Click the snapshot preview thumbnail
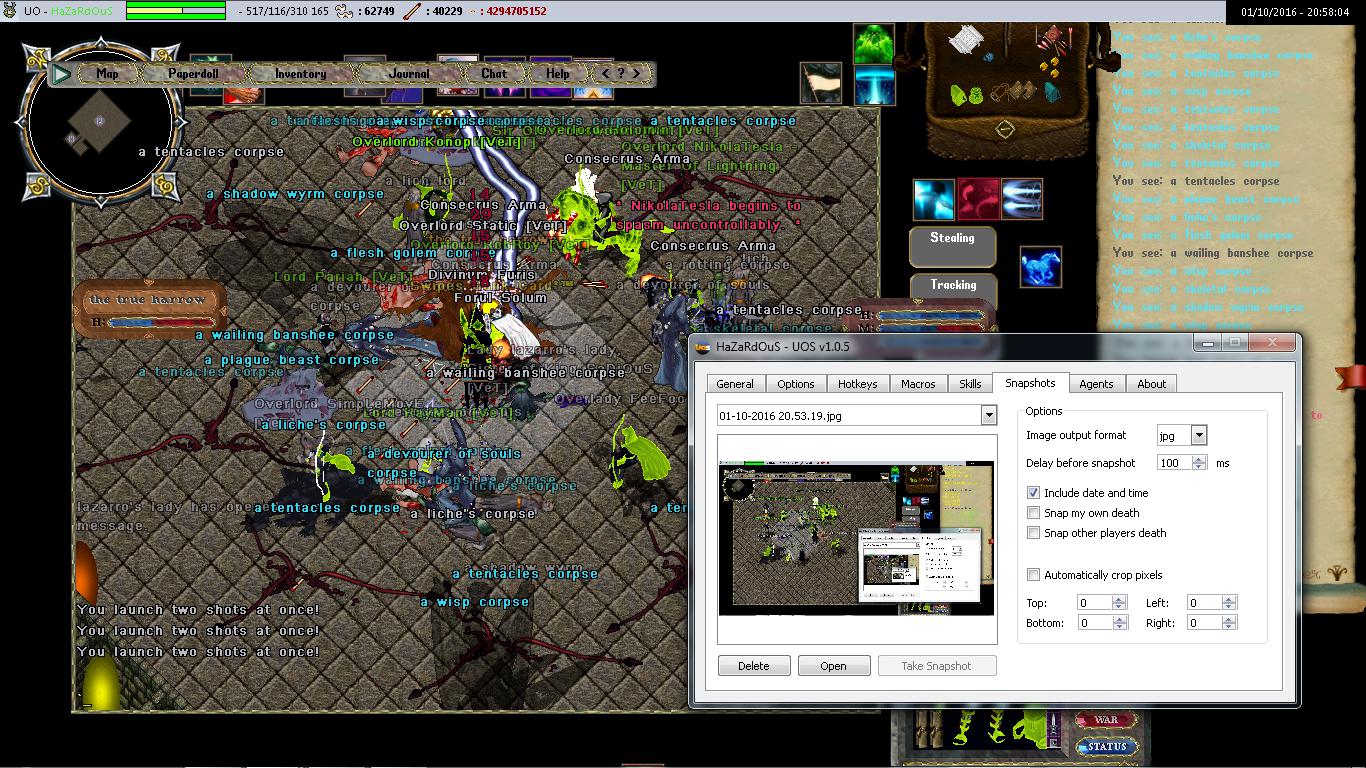Viewport: 1366px width, 768px height. tap(856, 538)
